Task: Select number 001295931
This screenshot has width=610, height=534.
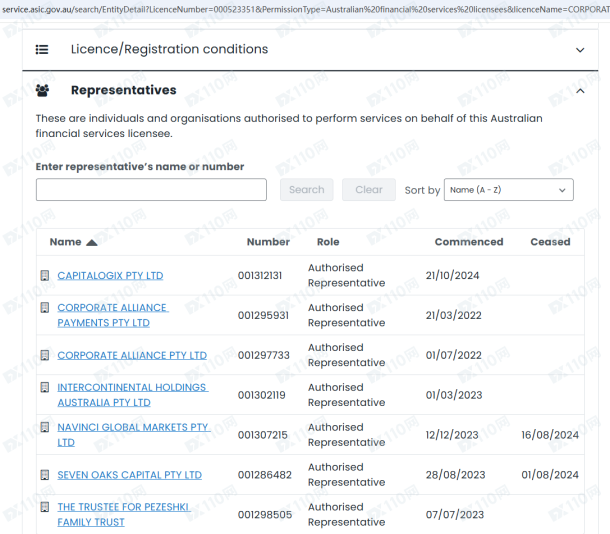Action: tap(263, 315)
